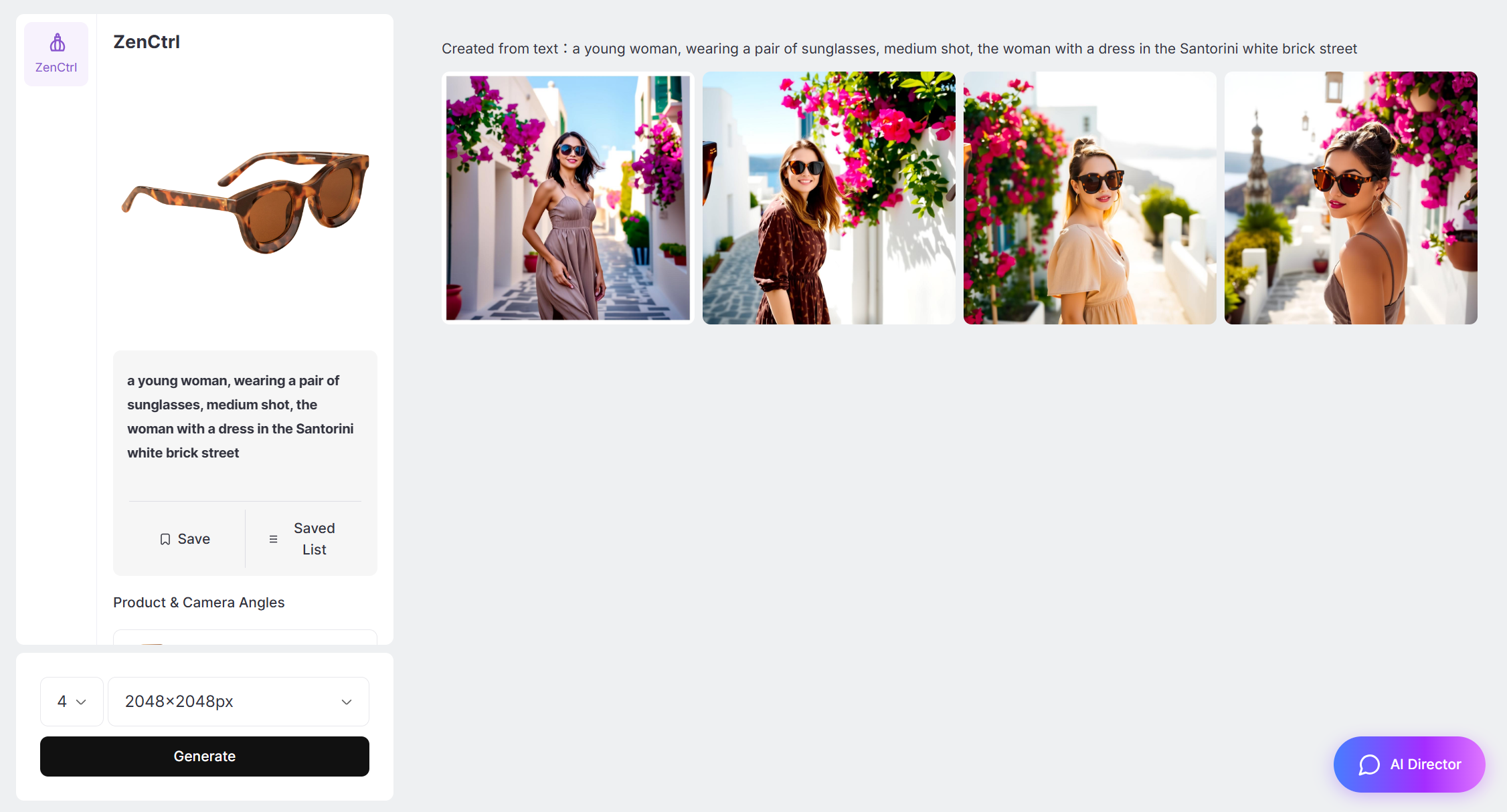Click the partially visible card under Camera Angles
Viewport: 1507px width, 812px height.
click(245, 637)
